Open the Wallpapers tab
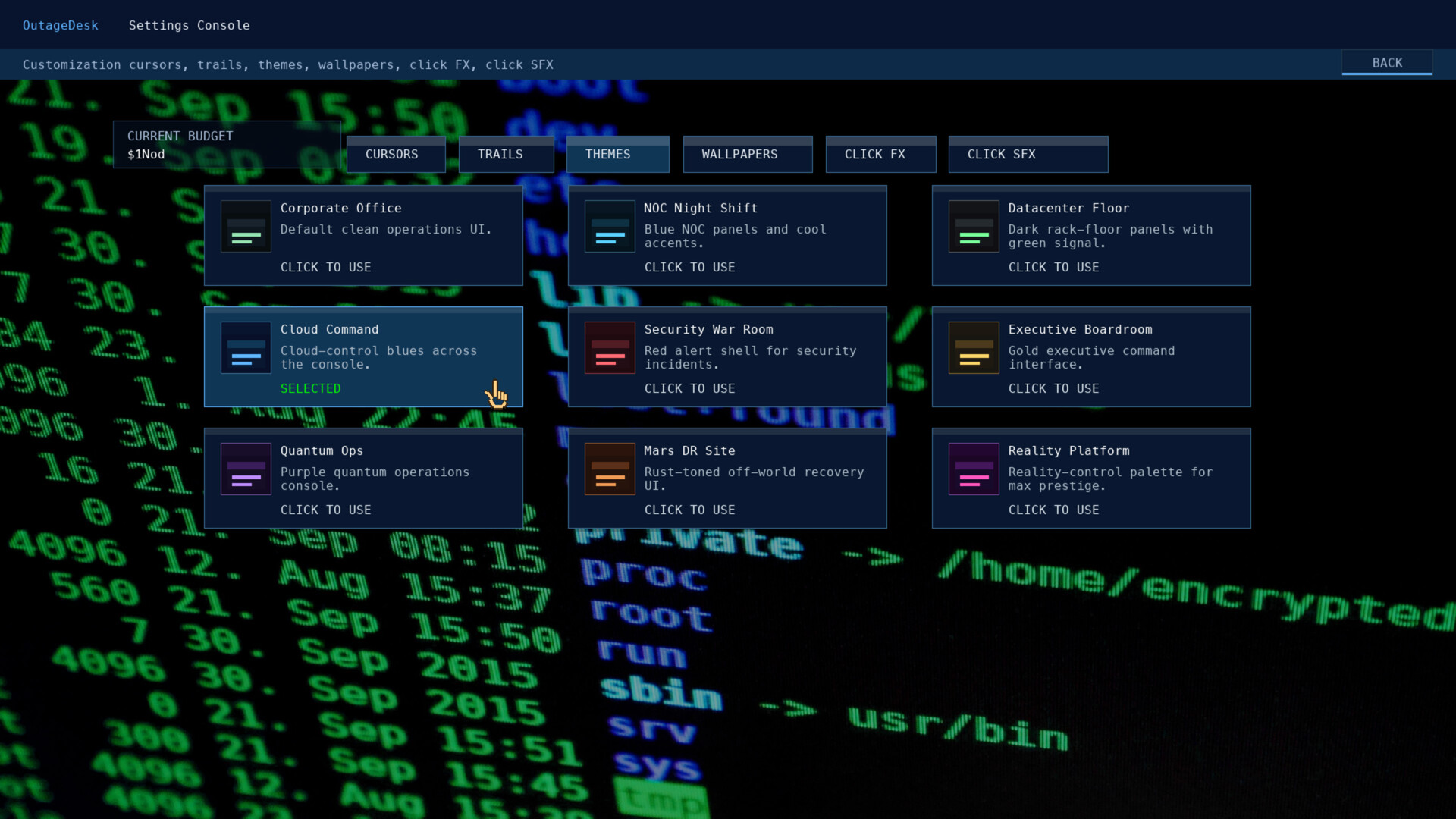This screenshot has width=1456, height=819. pyautogui.click(x=748, y=154)
